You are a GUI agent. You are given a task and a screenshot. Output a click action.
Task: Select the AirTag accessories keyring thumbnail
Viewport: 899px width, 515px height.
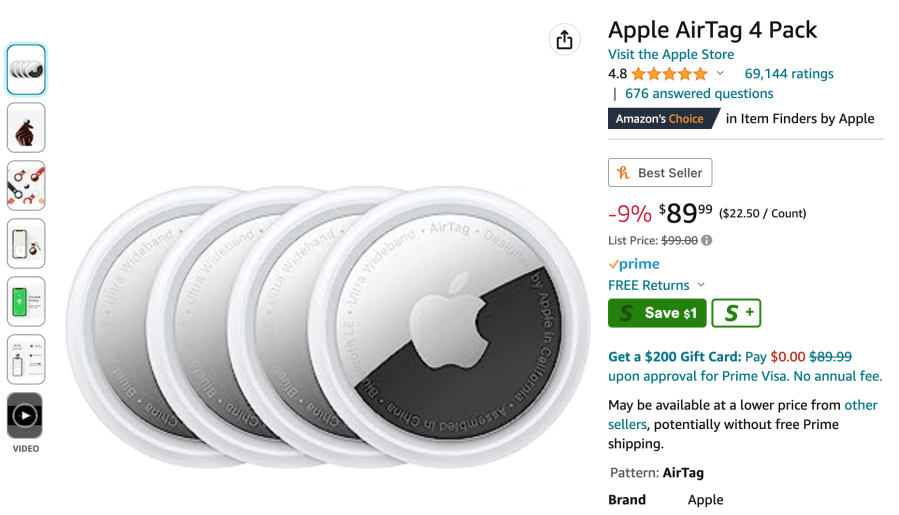[26, 185]
